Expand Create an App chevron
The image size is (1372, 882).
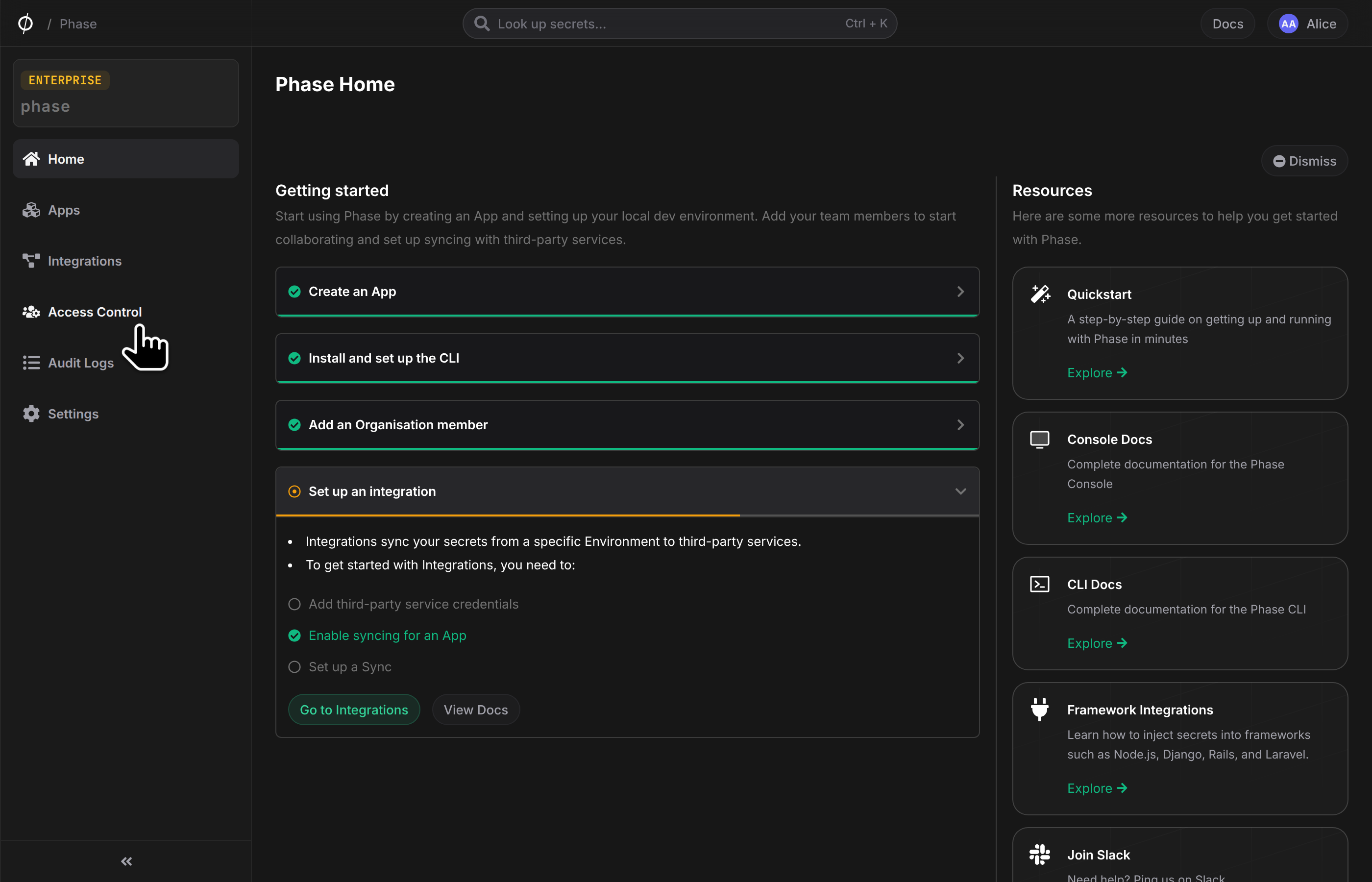click(961, 292)
